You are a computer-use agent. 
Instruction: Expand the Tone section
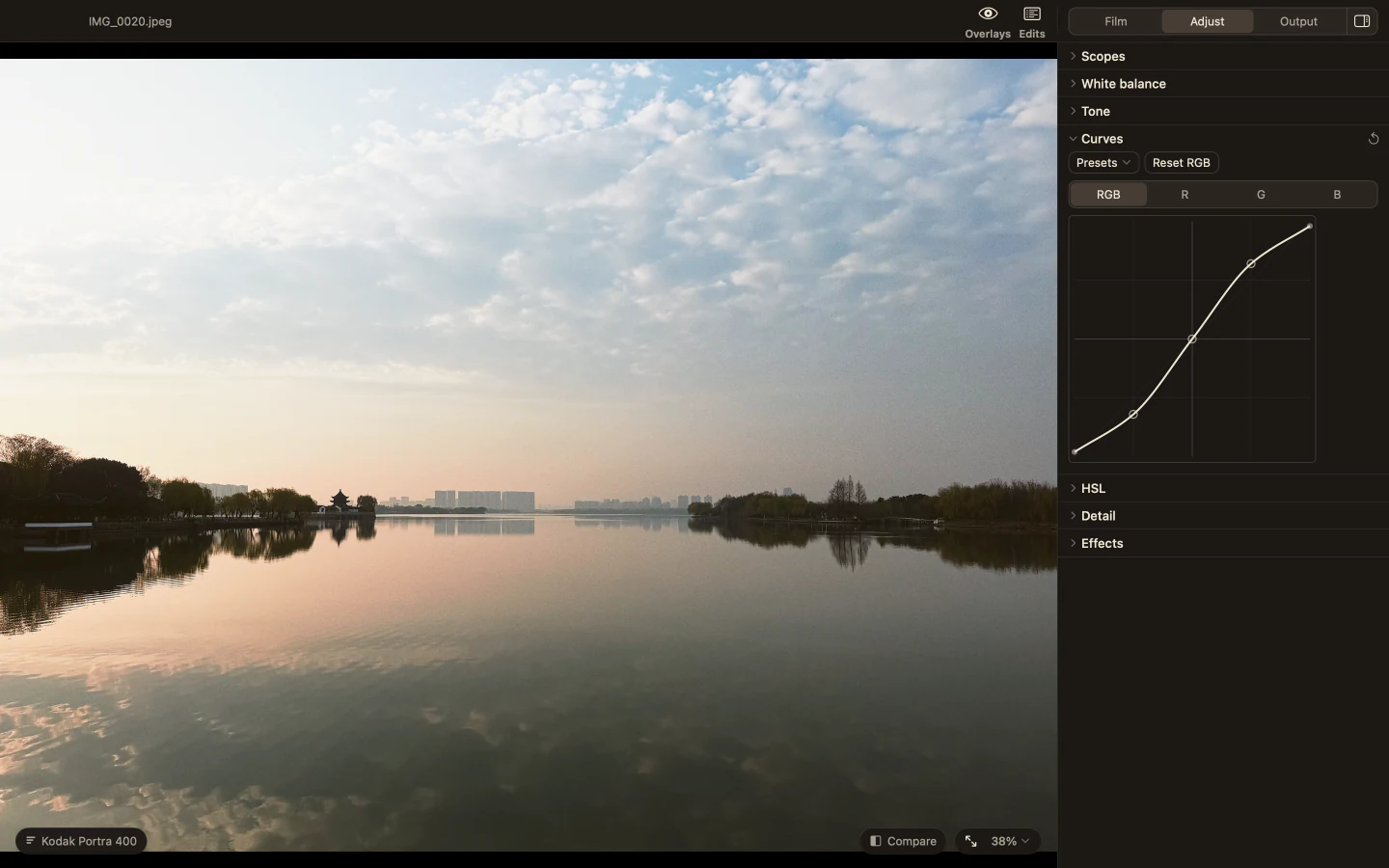tap(1223, 112)
